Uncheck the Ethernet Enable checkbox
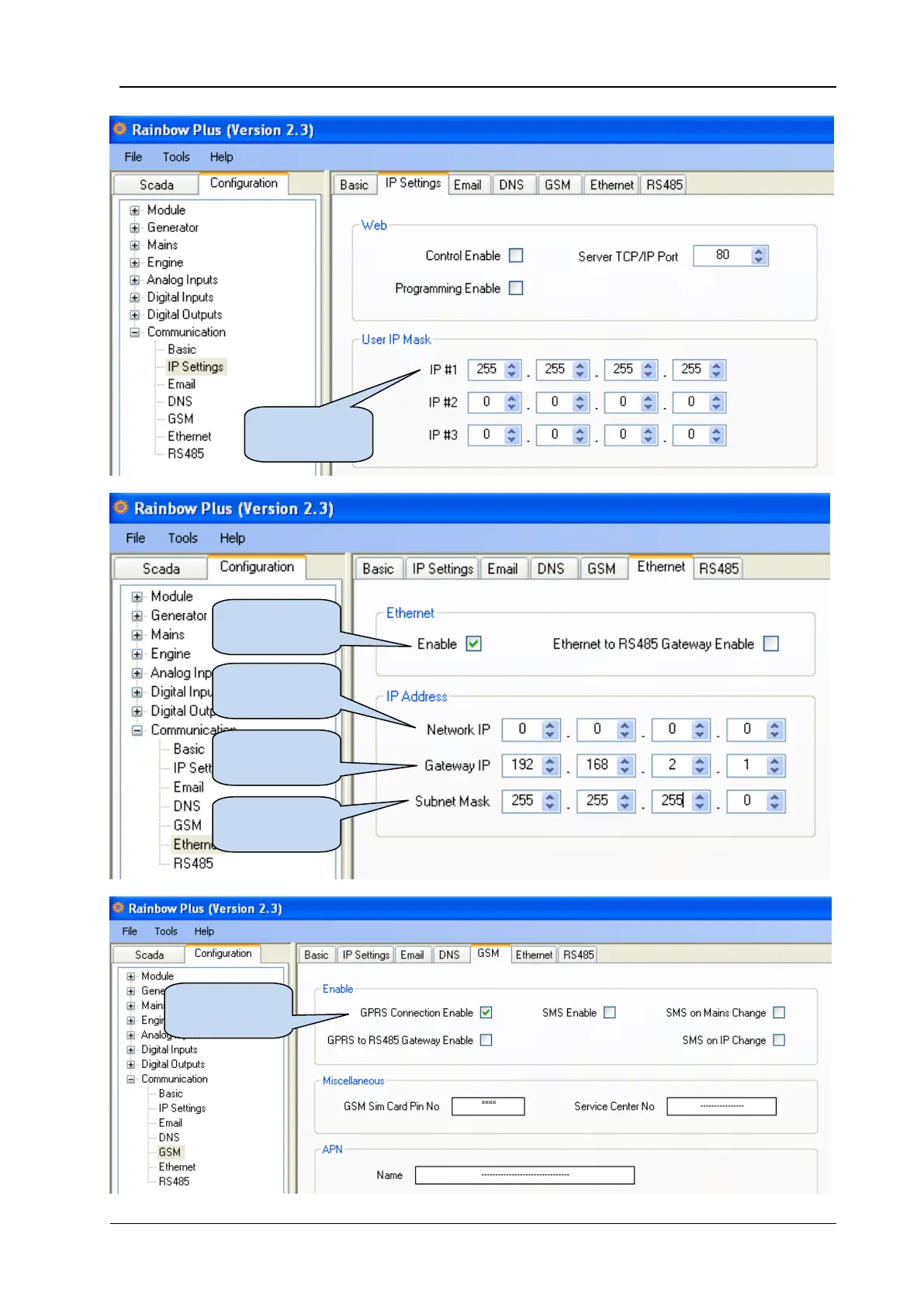The width and height of the screenshot is (924, 1307). pos(474,643)
